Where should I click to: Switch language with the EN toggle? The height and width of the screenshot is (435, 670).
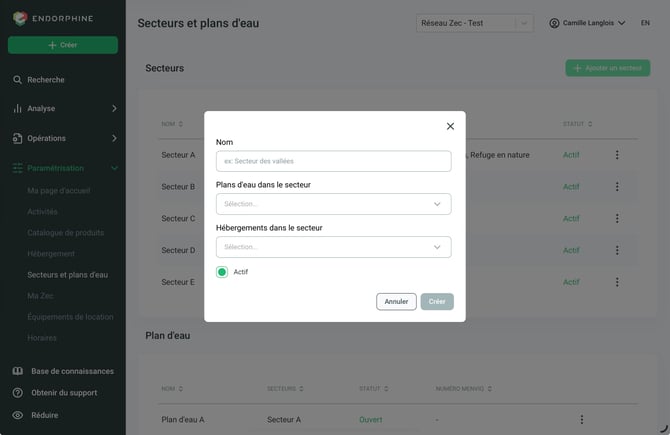tap(645, 23)
